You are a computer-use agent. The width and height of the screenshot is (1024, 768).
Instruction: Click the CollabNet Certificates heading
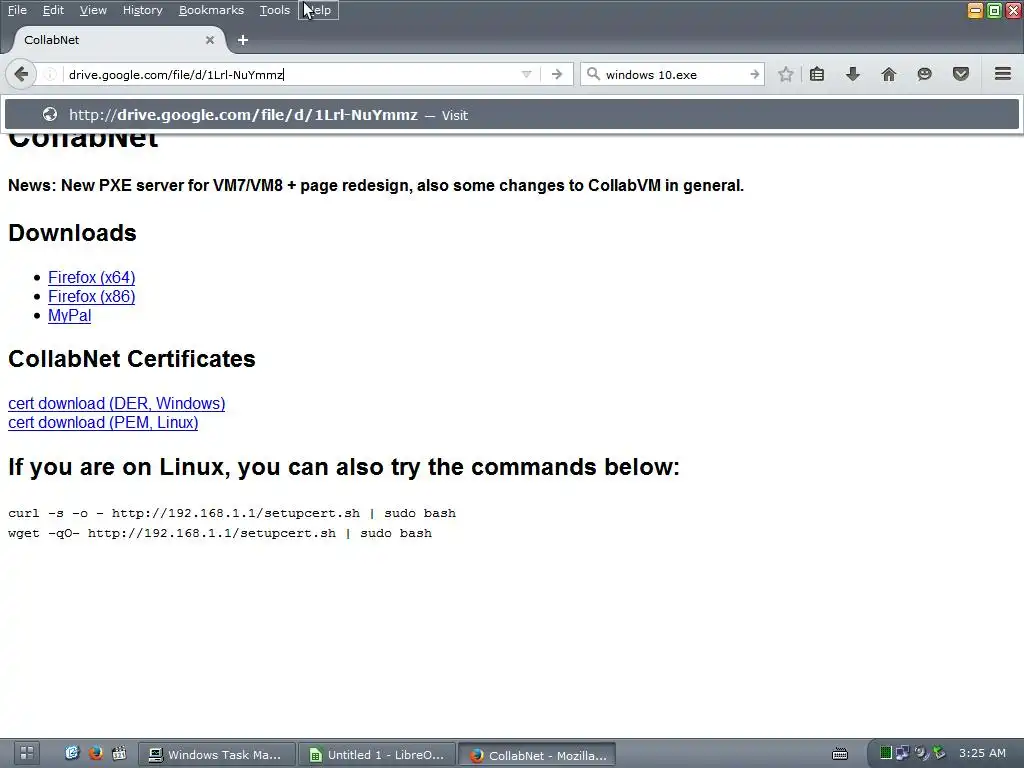[x=131, y=359]
